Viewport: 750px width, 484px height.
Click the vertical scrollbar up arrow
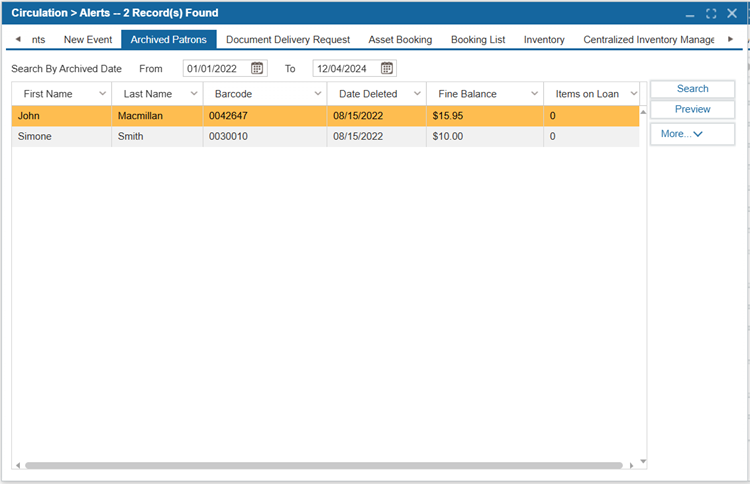643,112
